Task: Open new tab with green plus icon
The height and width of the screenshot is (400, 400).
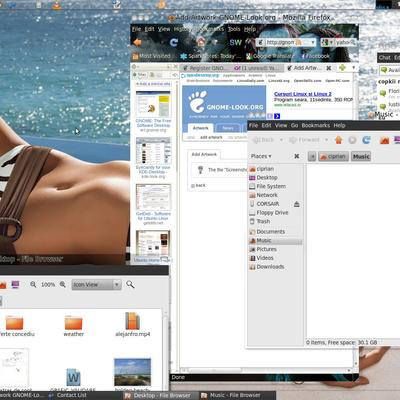Action: pos(342,68)
